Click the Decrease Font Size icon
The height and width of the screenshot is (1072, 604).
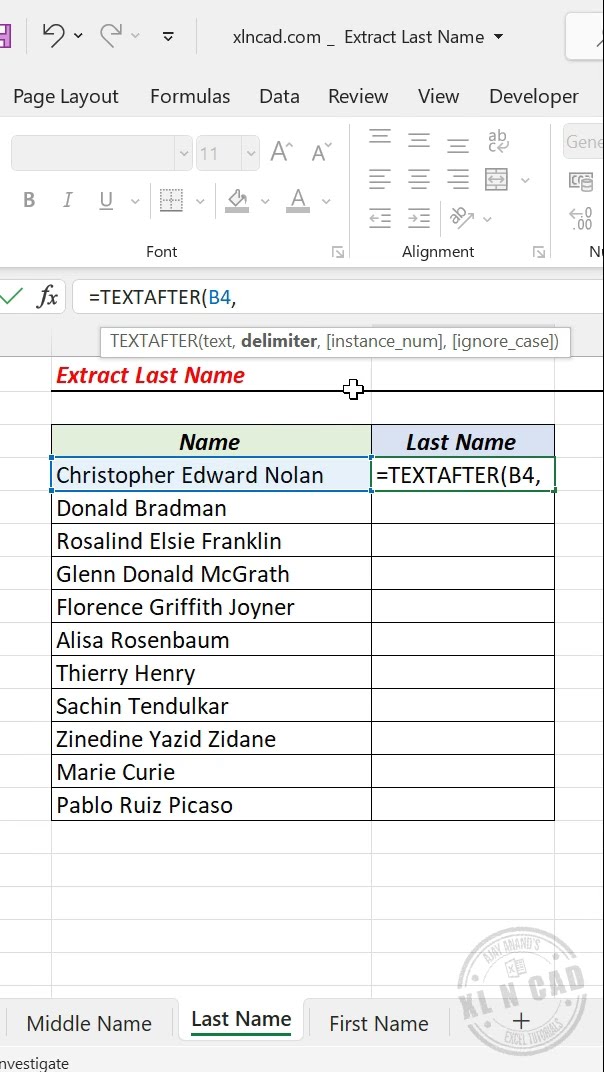tap(320, 152)
